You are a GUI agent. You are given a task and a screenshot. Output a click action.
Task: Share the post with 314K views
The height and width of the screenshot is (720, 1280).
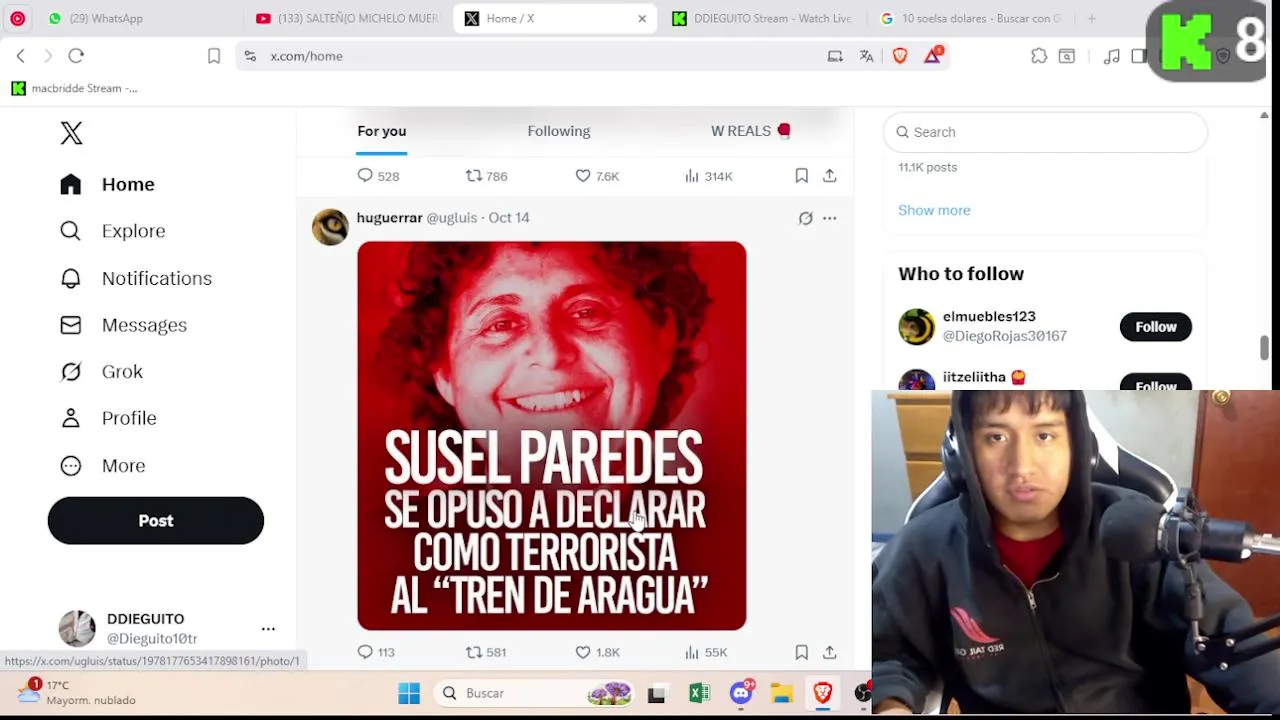click(829, 176)
